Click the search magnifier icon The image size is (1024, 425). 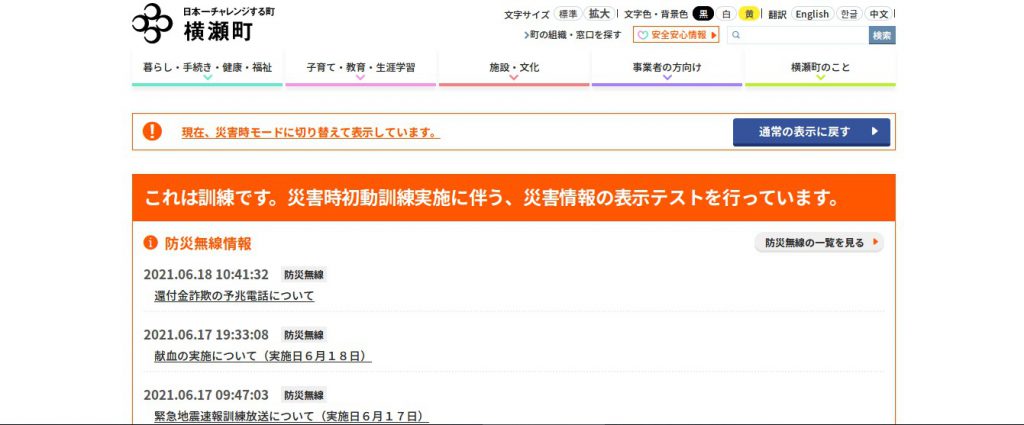tap(736, 35)
